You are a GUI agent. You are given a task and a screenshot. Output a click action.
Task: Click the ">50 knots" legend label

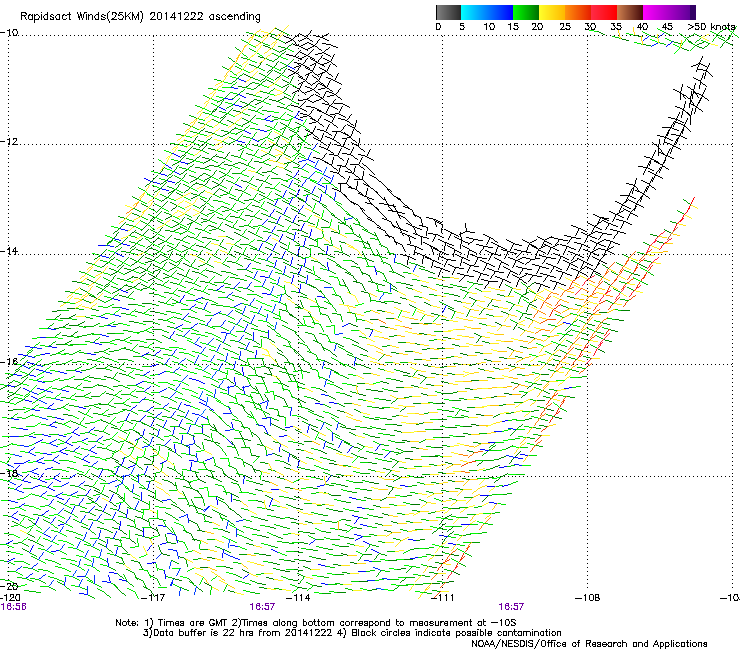click(712, 27)
